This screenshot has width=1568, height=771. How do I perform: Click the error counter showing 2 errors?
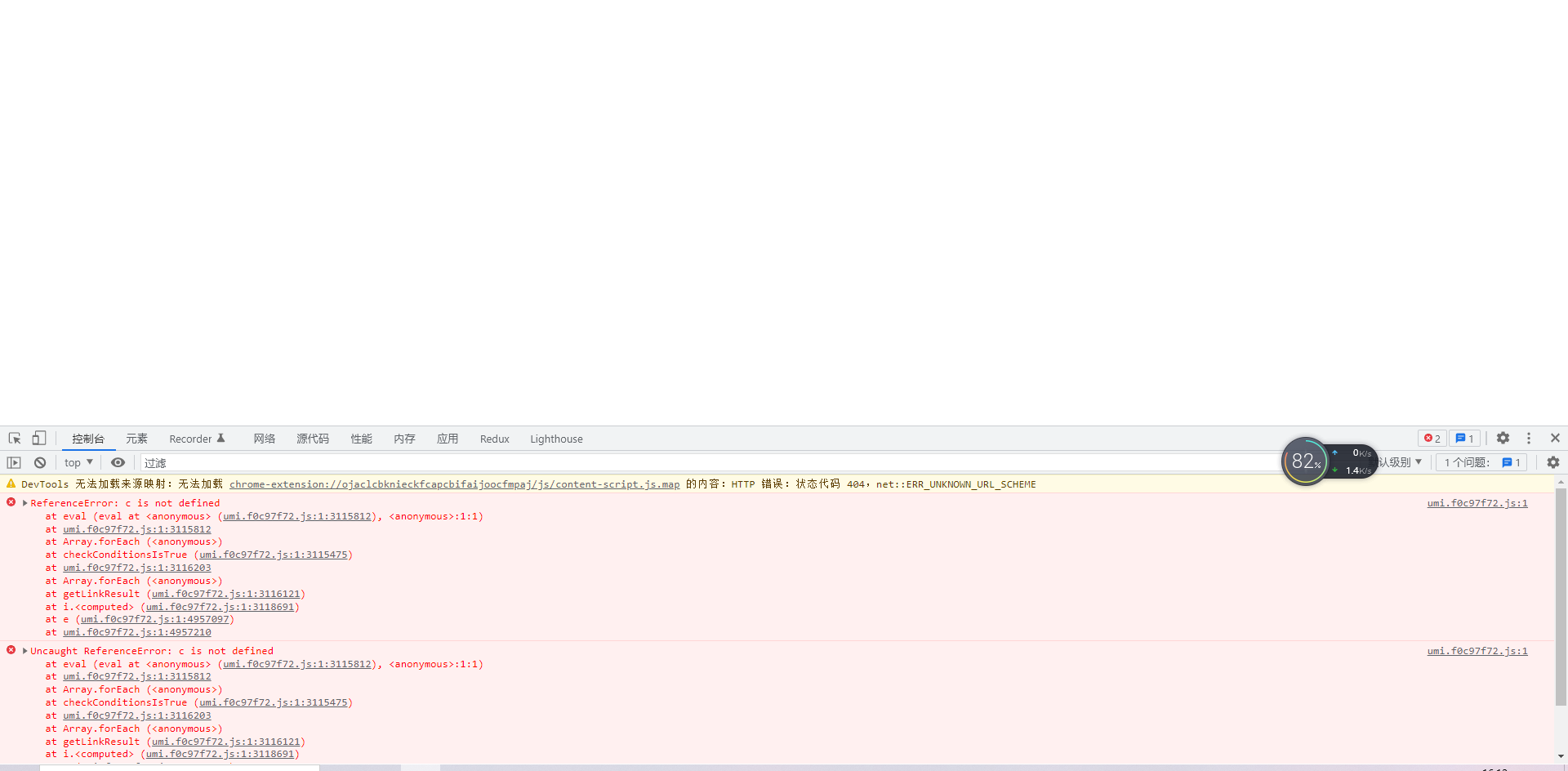tap(1431, 439)
